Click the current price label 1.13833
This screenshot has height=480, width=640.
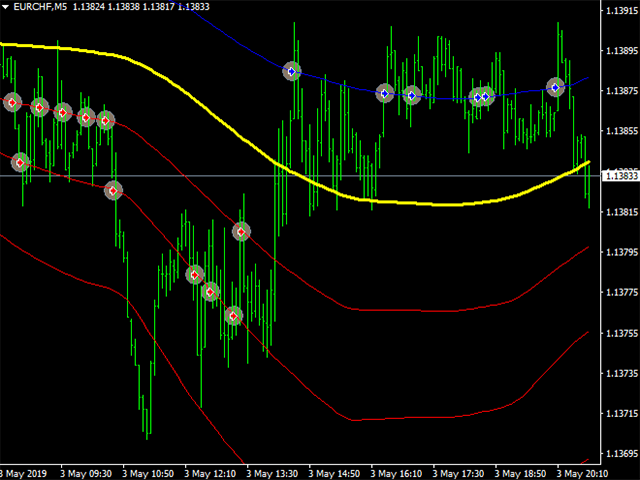click(x=615, y=176)
